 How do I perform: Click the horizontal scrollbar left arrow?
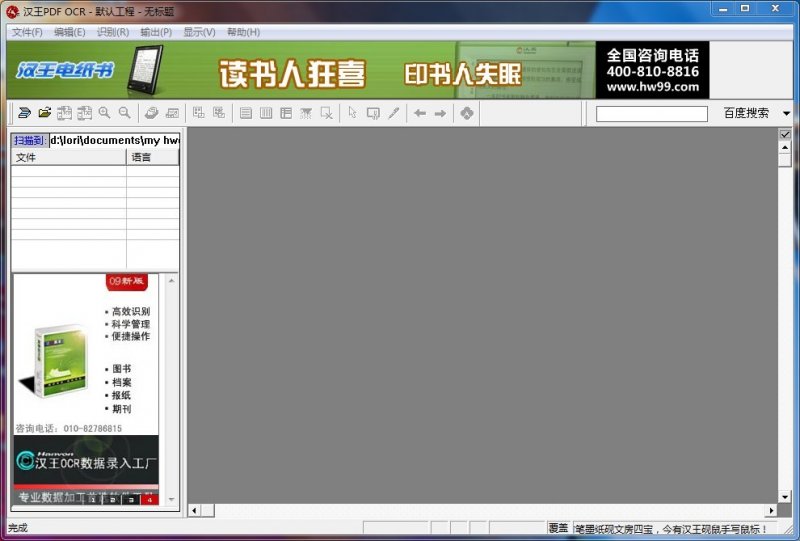pos(194,510)
